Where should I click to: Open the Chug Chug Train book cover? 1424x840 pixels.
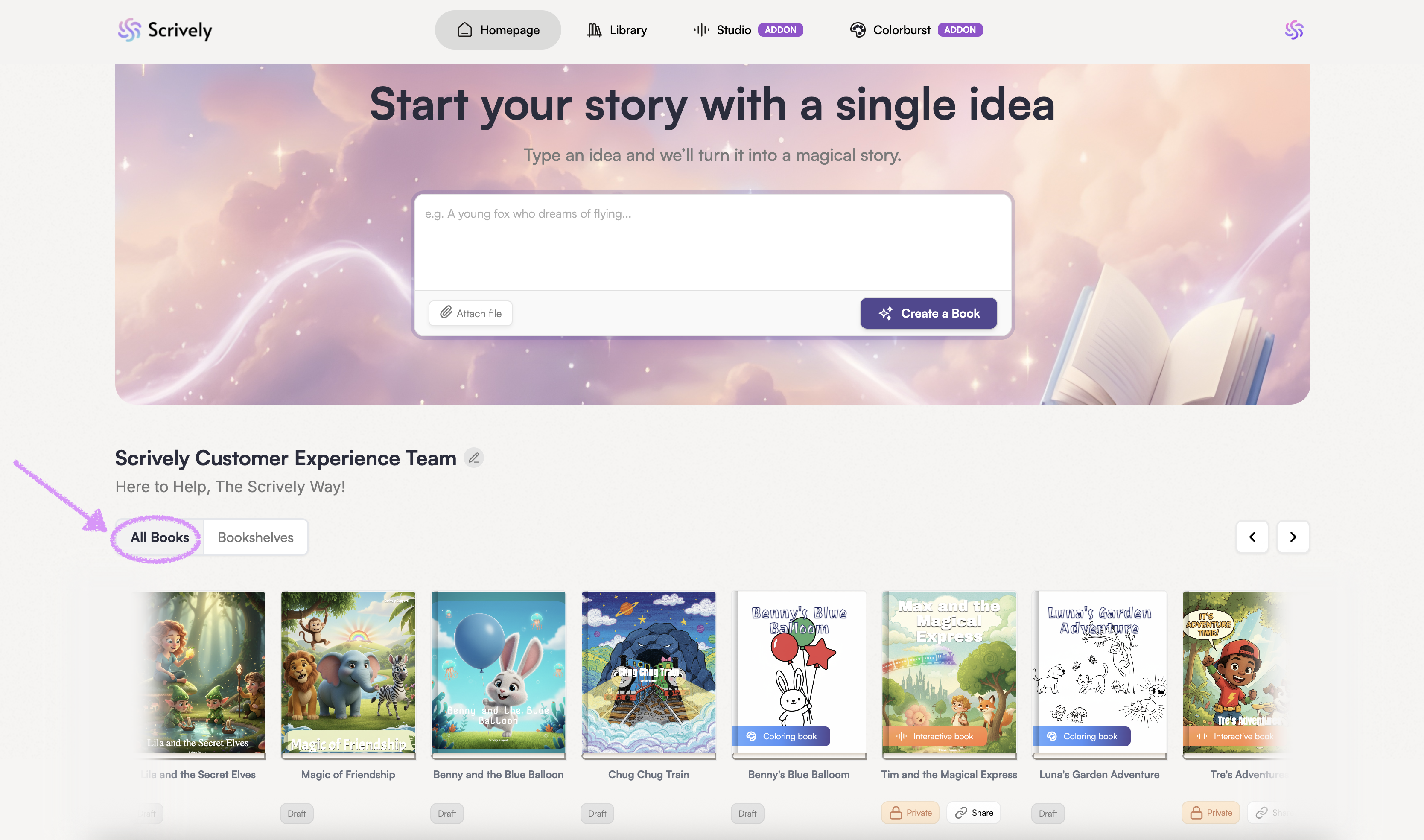(648, 672)
